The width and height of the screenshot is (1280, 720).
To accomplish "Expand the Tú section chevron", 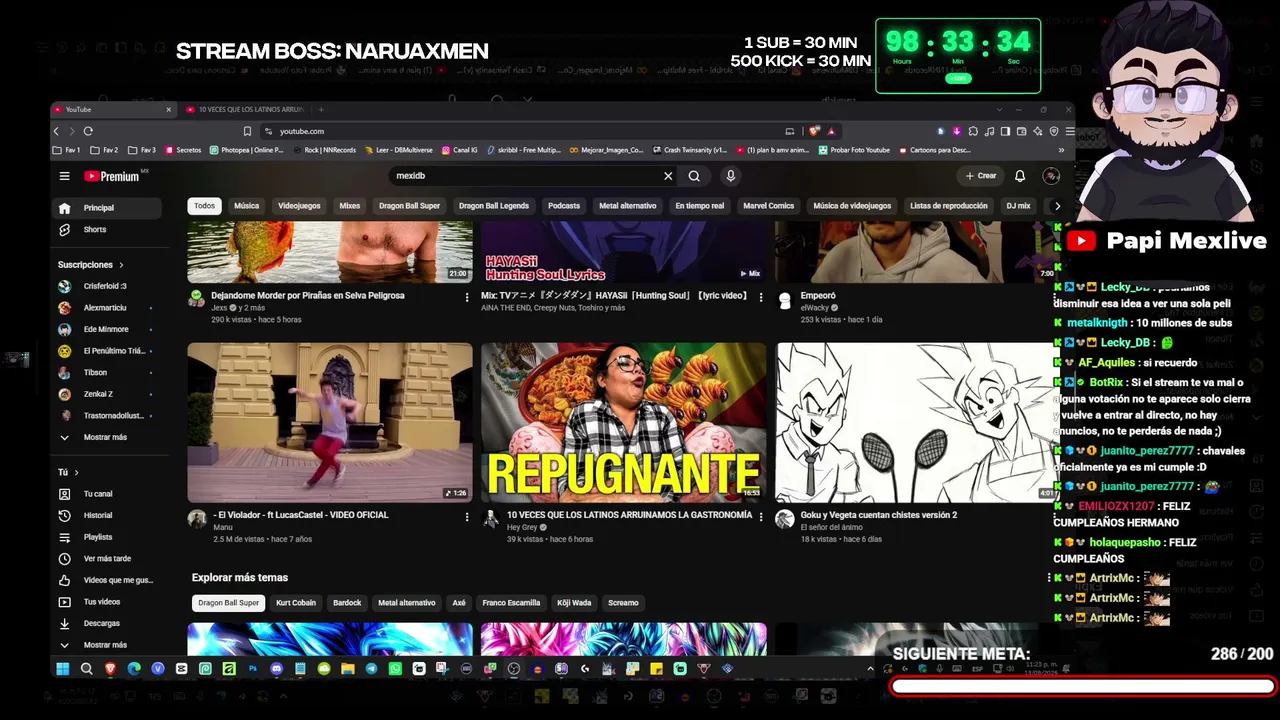I will (x=76, y=472).
